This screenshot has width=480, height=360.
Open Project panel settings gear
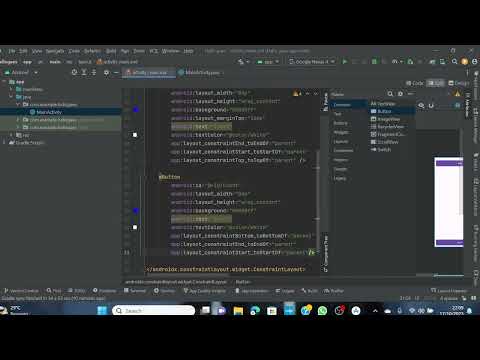point(106,72)
